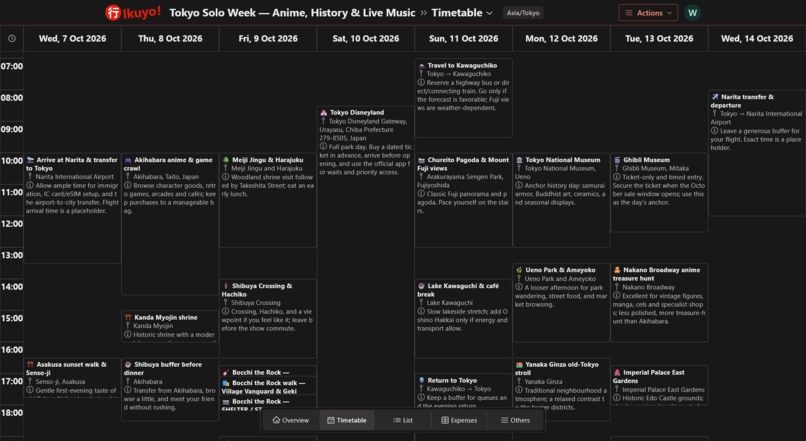The image size is (806, 441).
Task: Click the torii icon on Asakusa sunset walk
Action: (x=30, y=364)
